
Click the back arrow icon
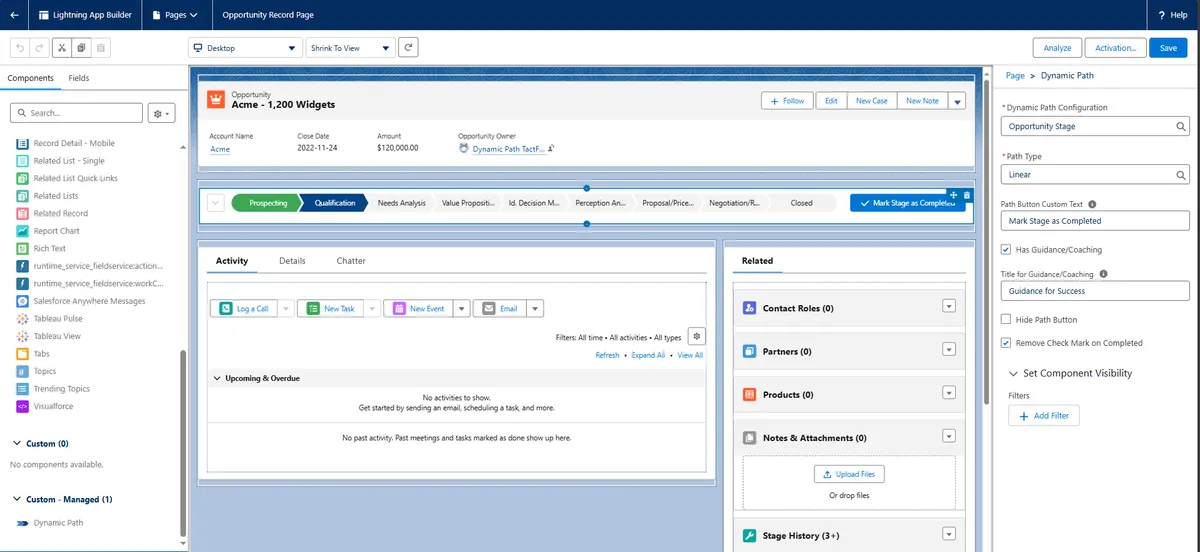(x=14, y=15)
